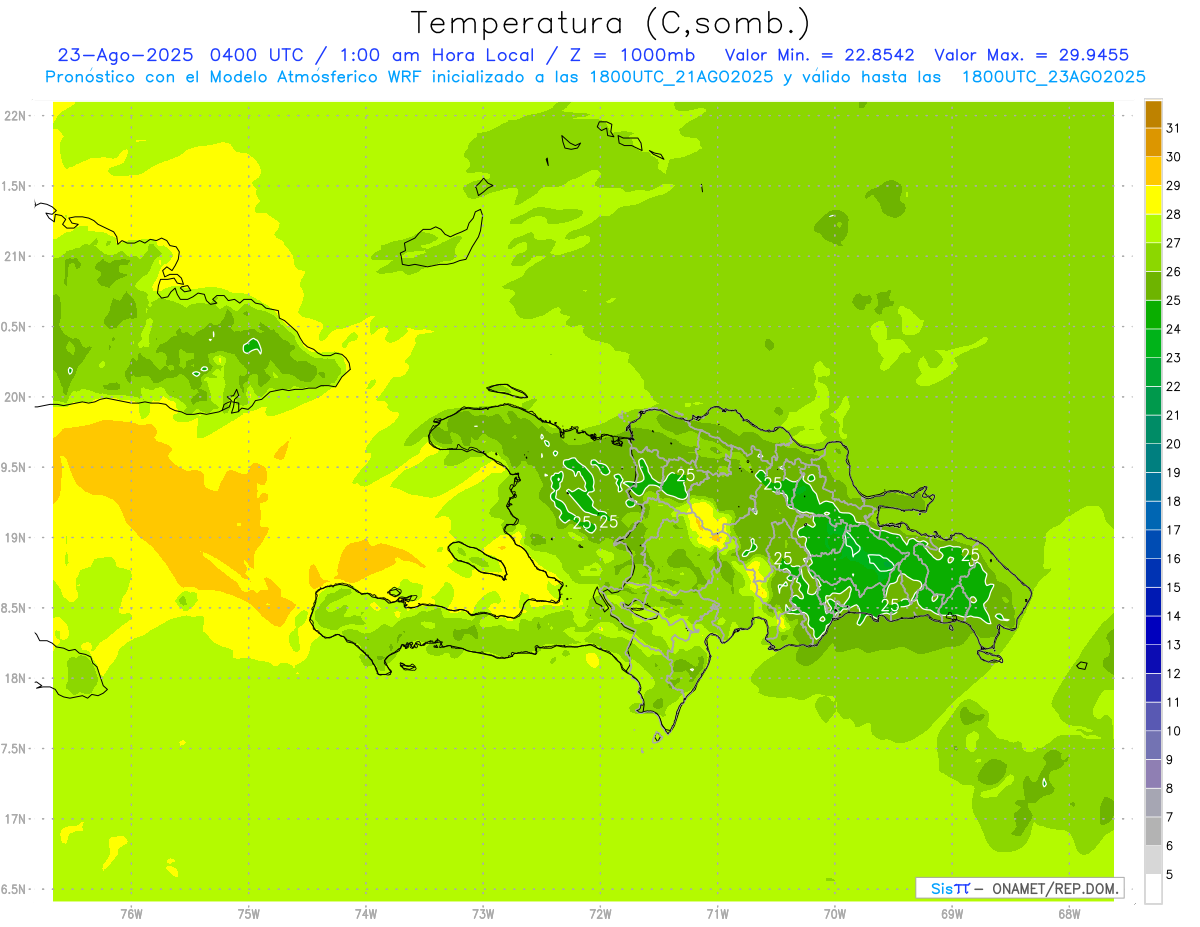Screen dimensions: 1200x927
Task: Click the "0400 UTC" time text
Action: coord(255,55)
